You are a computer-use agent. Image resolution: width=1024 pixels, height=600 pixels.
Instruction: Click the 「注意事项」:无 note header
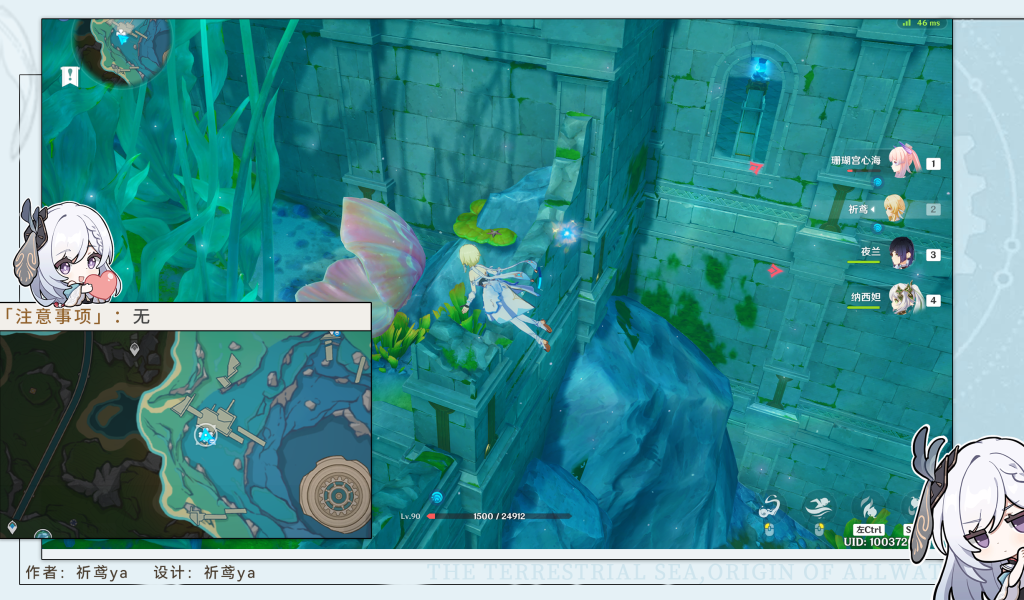pyautogui.click(x=76, y=317)
